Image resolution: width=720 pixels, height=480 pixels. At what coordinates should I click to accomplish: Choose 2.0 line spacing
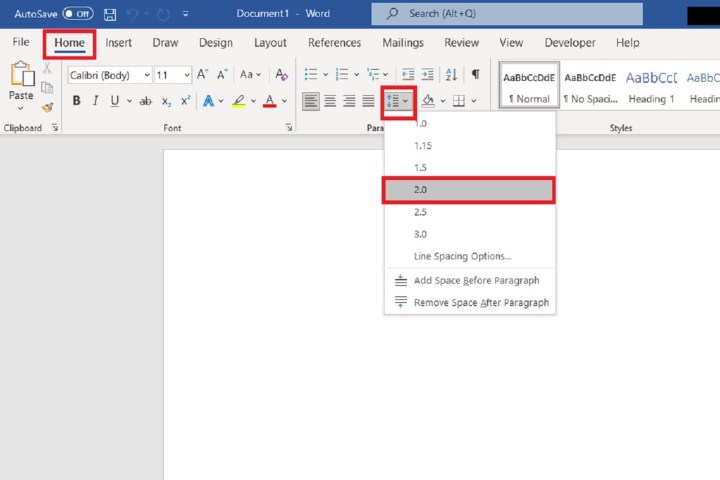click(x=469, y=190)
